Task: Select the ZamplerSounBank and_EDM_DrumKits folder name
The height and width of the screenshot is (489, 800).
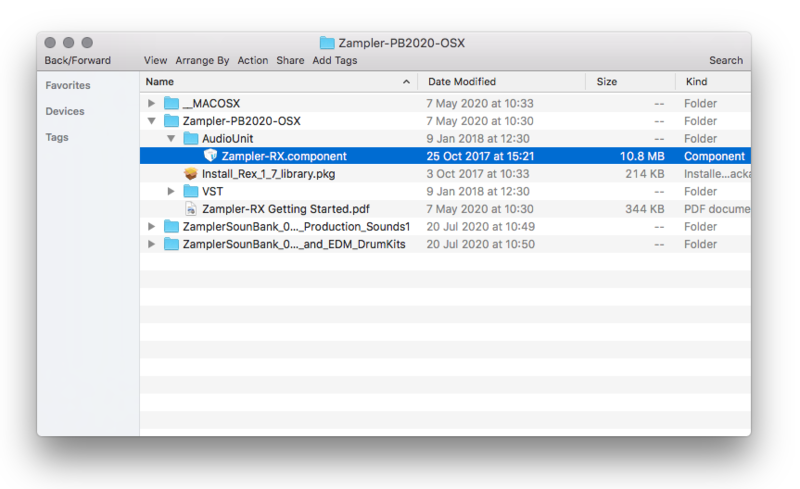Action: [x=294, y=244]
